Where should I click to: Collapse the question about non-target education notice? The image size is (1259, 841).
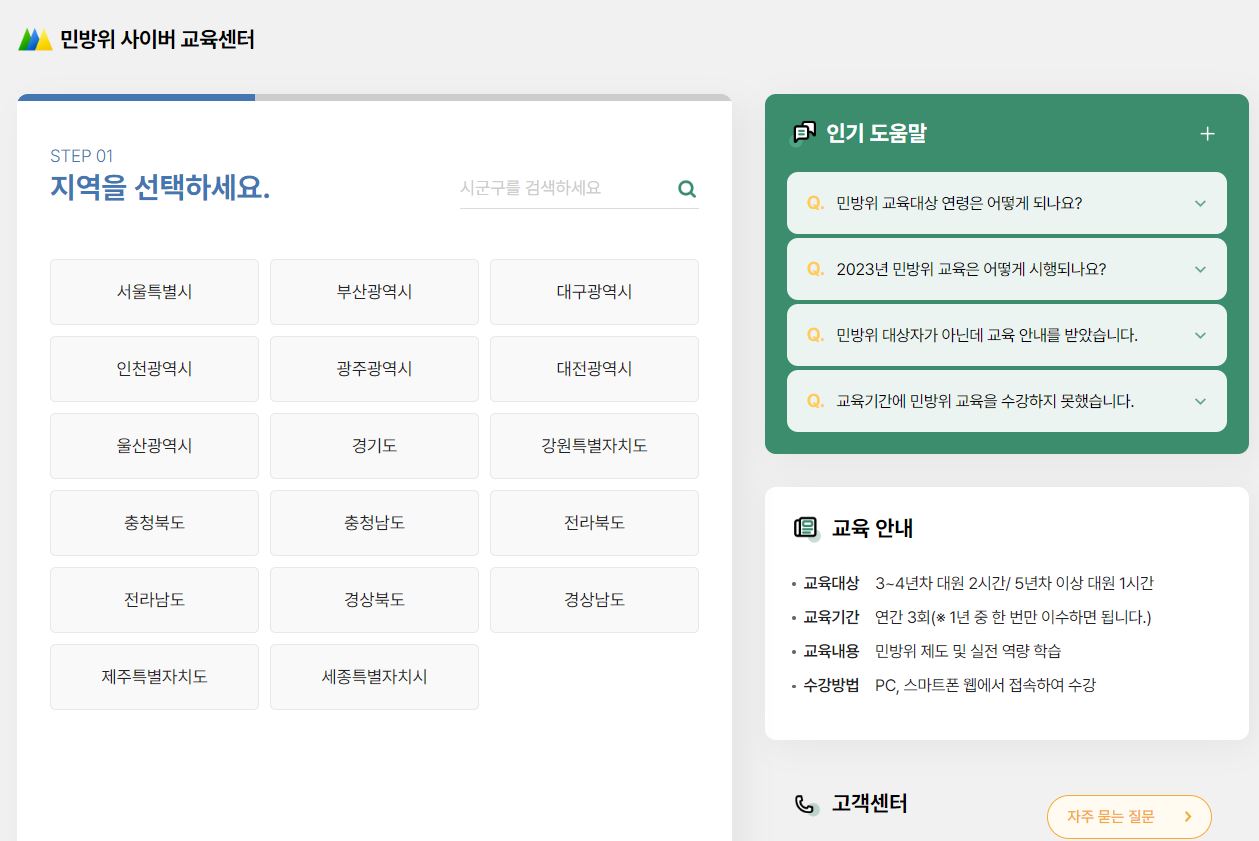(1199, 335)
